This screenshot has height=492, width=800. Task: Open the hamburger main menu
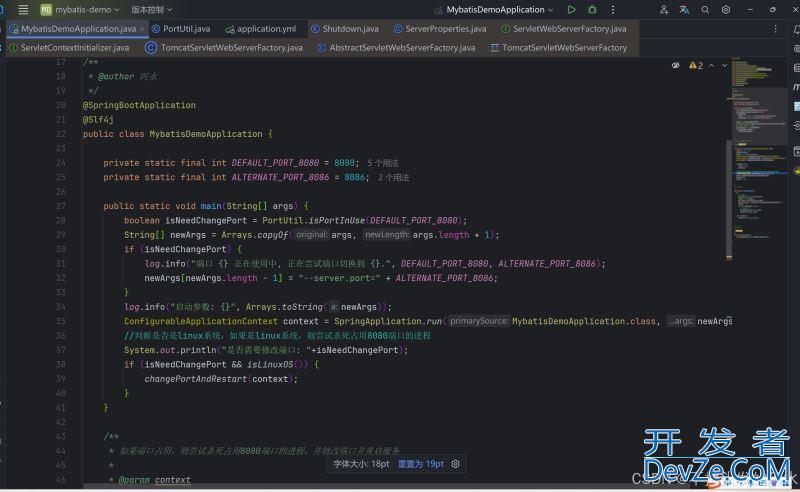23,9
